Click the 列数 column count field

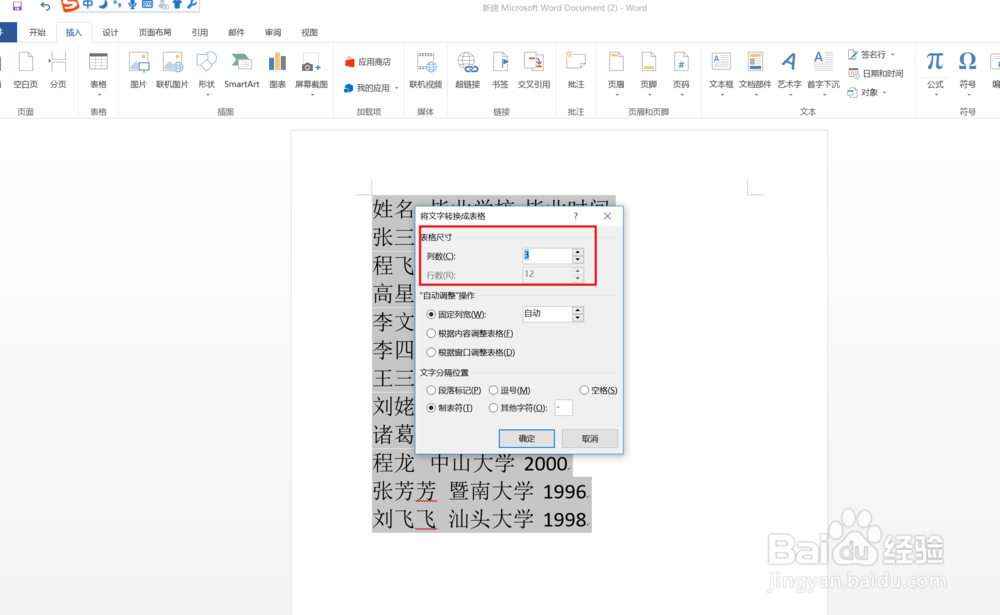tap(547, 255)
